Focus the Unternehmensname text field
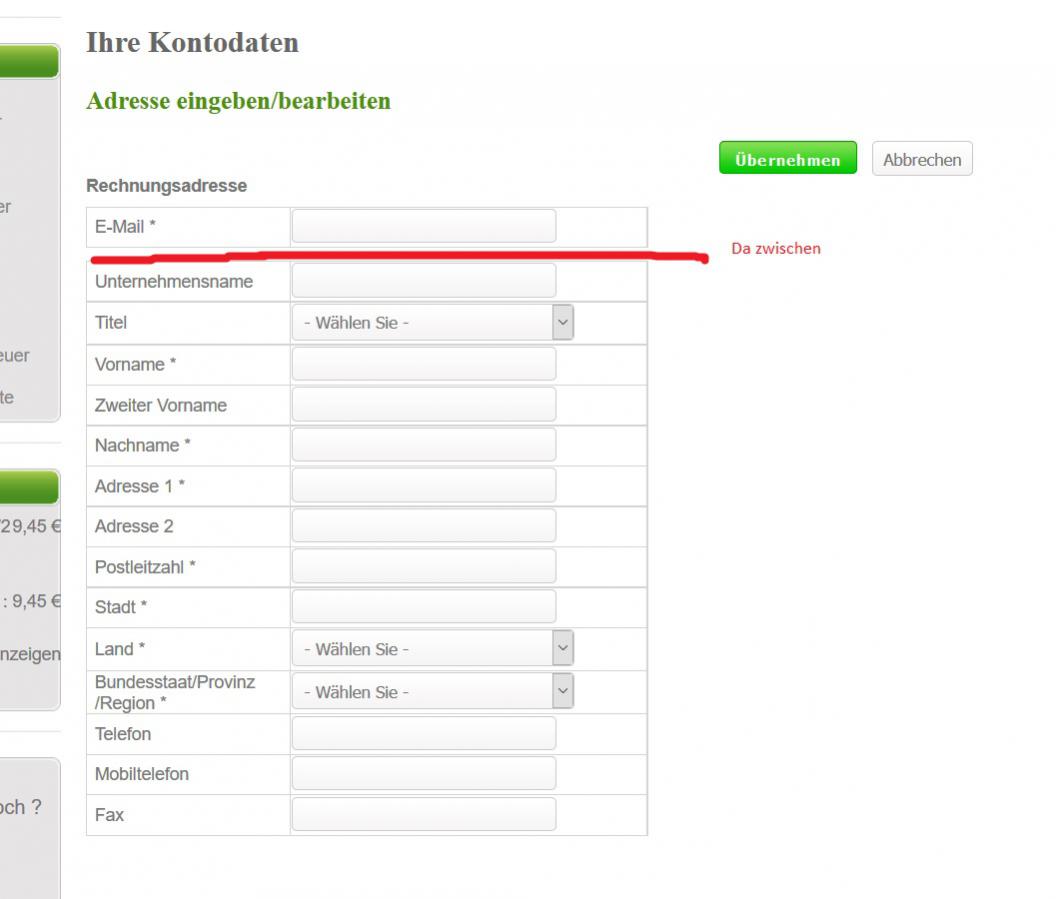1056x899 pixels. [x=423, y=281]
